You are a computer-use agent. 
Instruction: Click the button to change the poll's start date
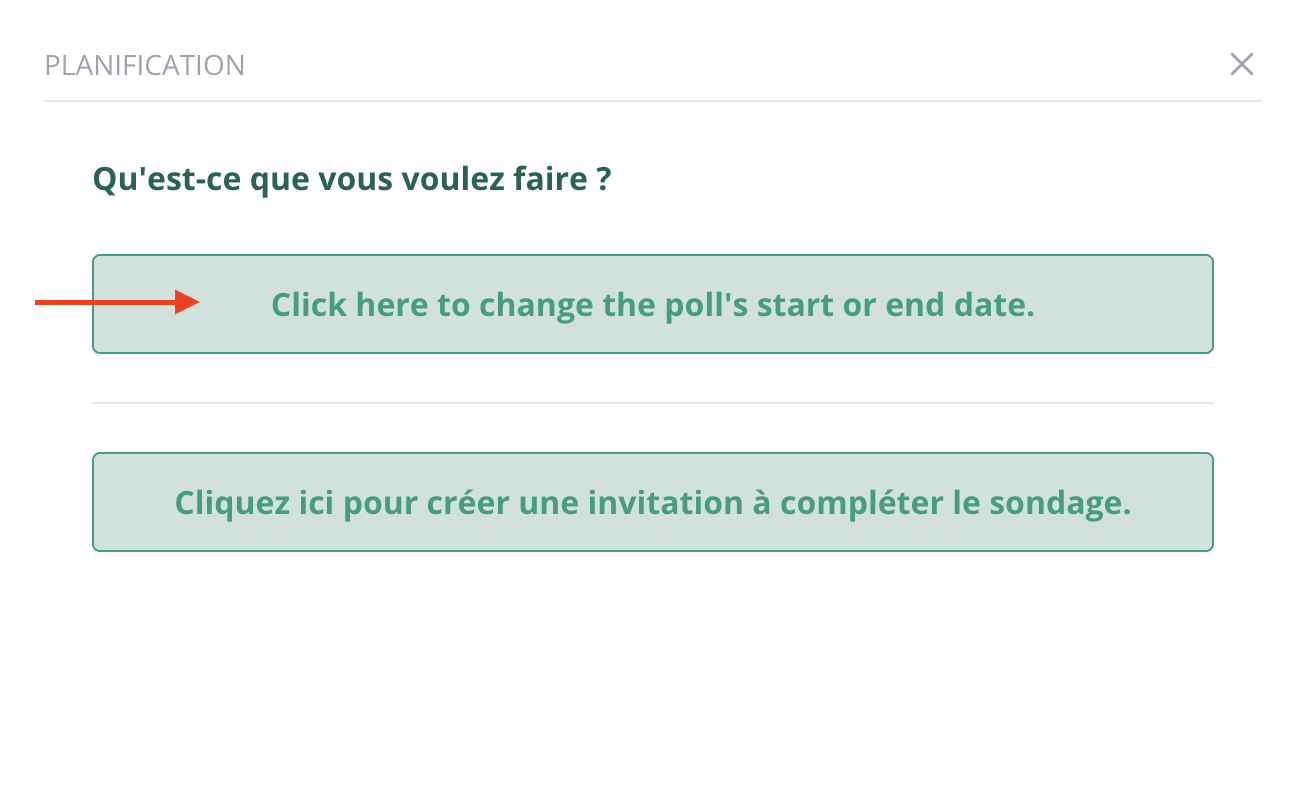coord(651,304)
